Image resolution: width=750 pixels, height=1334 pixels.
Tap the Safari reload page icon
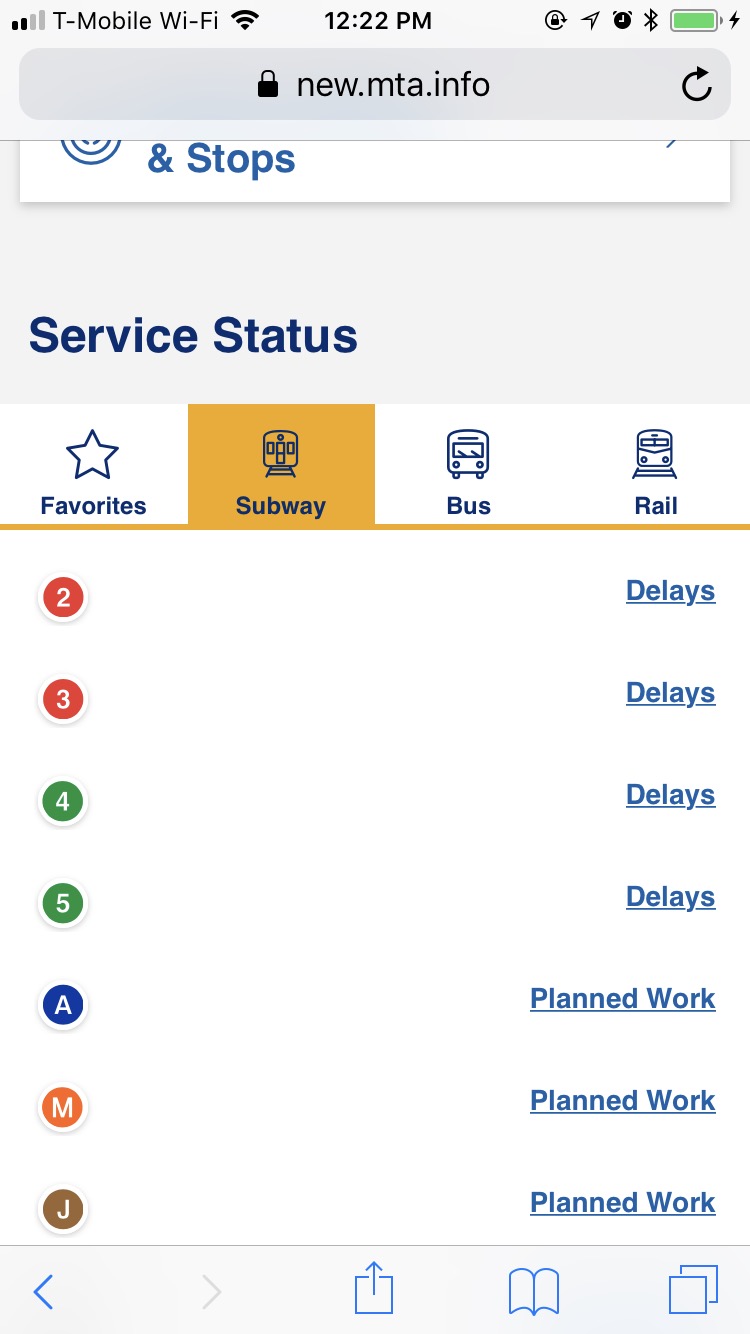(696, 85)
